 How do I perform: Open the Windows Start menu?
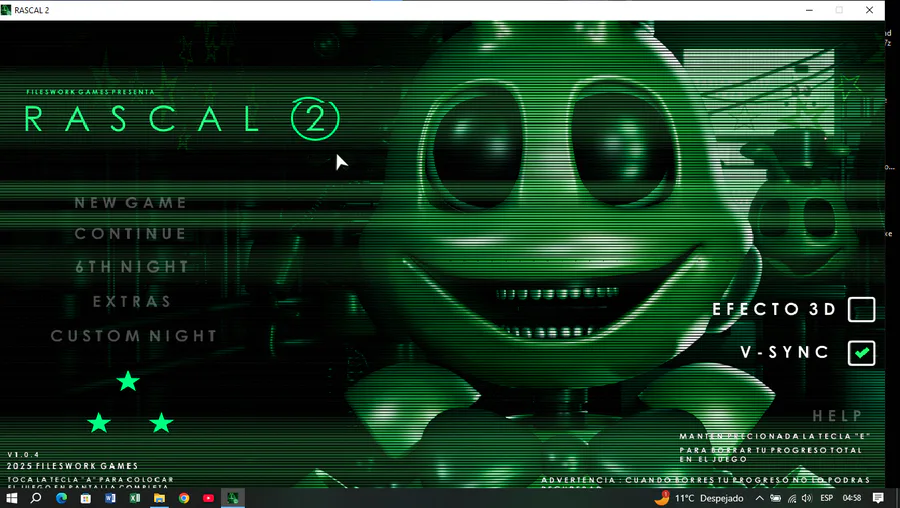[x=11, y=498]
